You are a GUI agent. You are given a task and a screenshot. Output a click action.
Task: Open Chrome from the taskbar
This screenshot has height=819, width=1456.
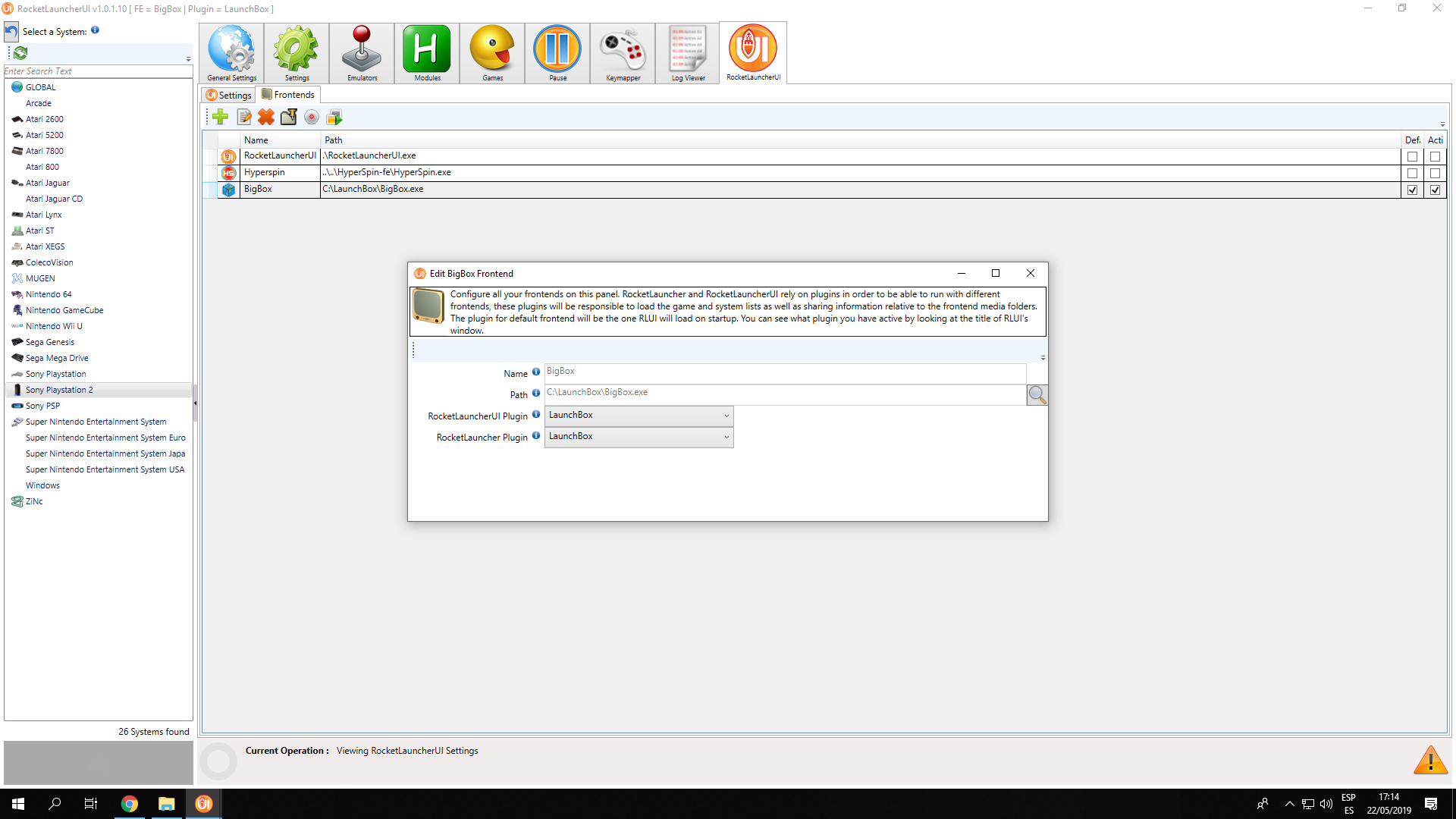coord(130,804)
